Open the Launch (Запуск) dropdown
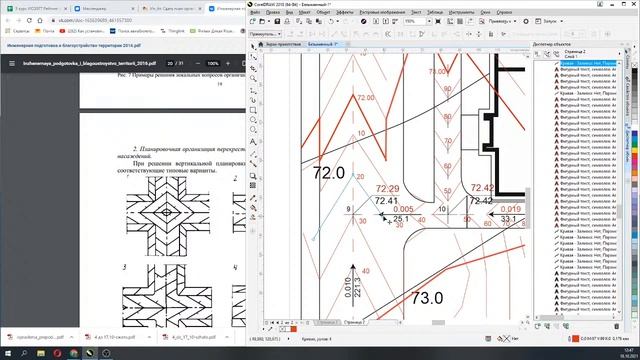The width and height of the screenshot is (640, 360). point(549,21)
